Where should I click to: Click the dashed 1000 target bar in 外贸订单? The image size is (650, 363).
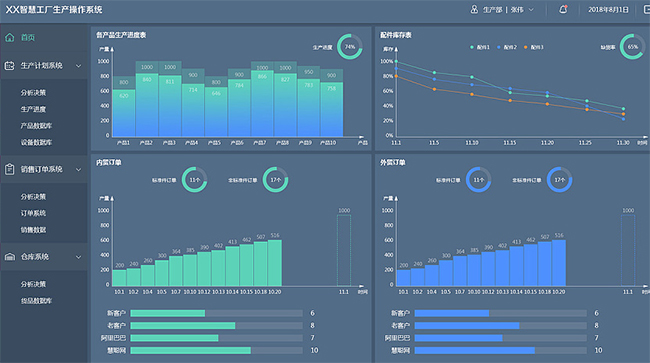628,250
